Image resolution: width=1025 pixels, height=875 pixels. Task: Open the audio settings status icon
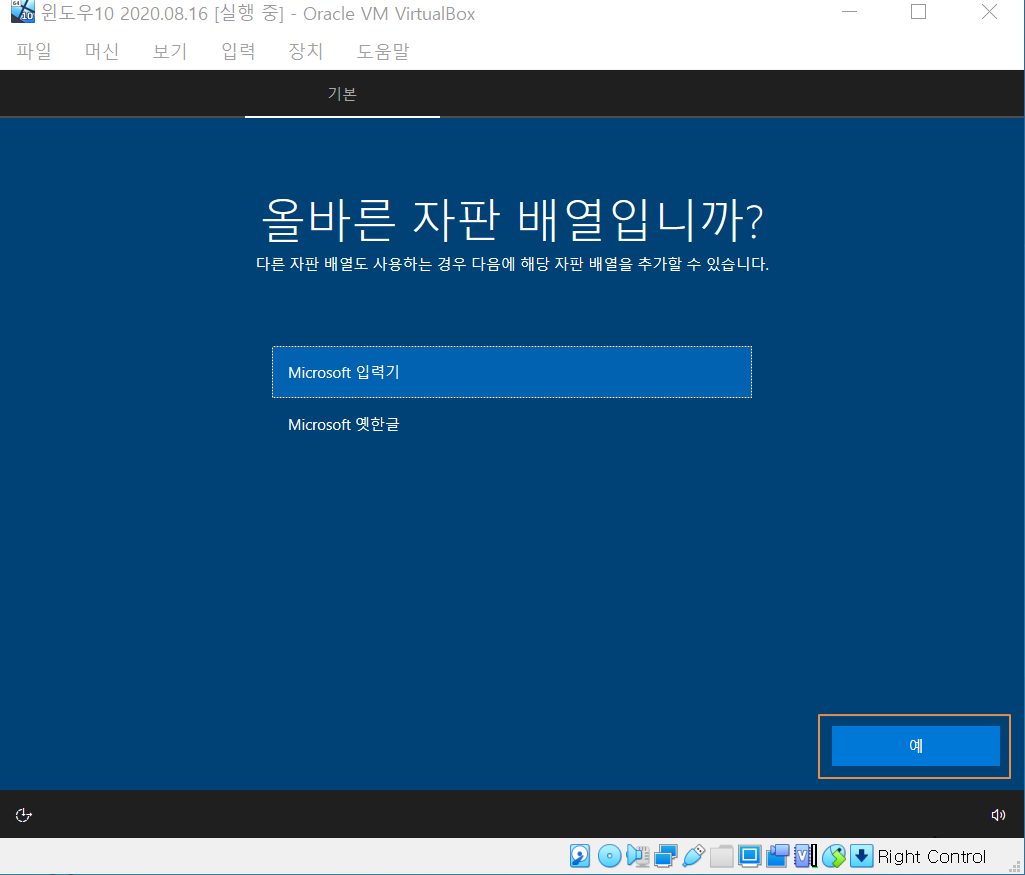point(637,855)
